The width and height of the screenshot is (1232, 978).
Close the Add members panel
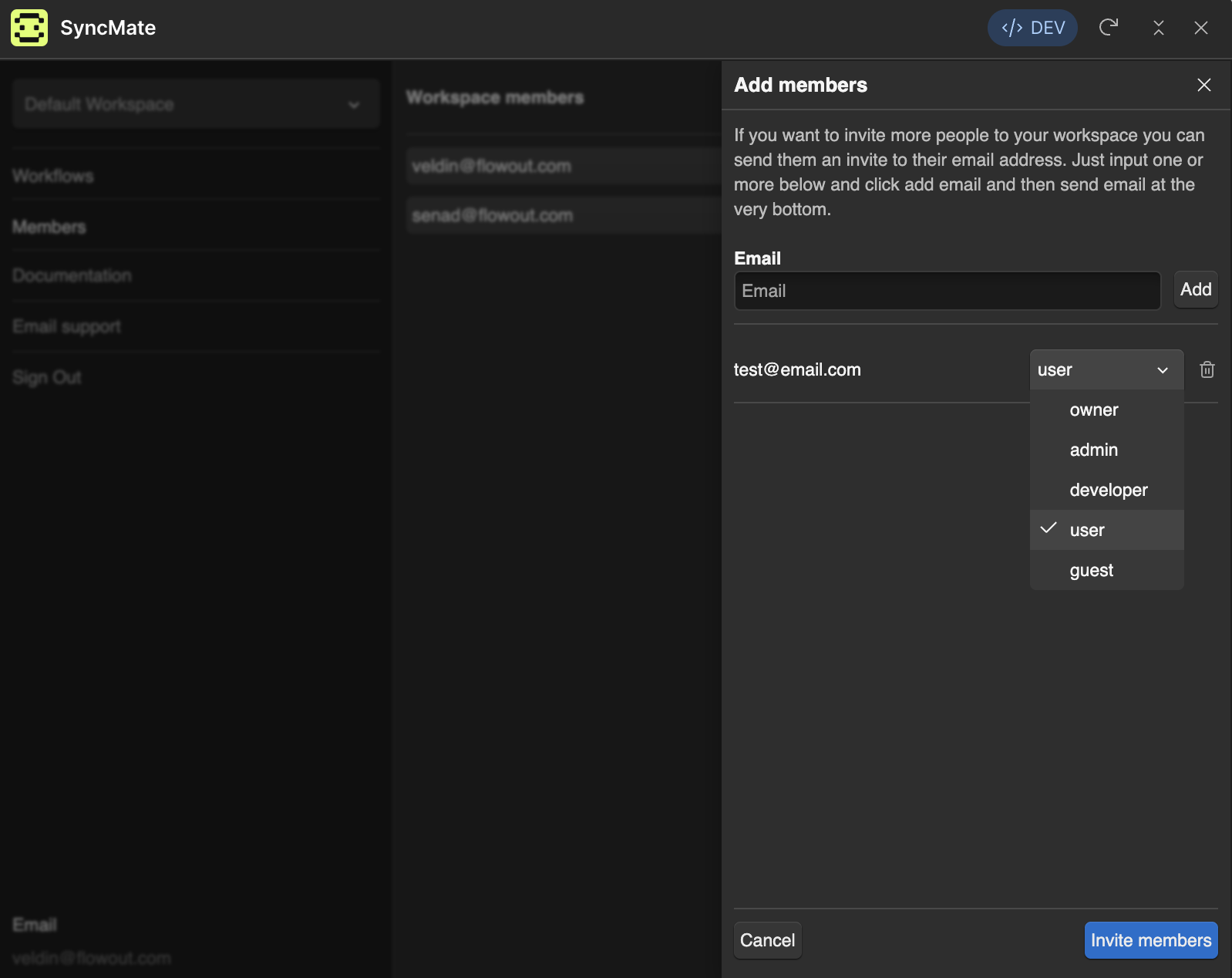[x=1203, y=85]
